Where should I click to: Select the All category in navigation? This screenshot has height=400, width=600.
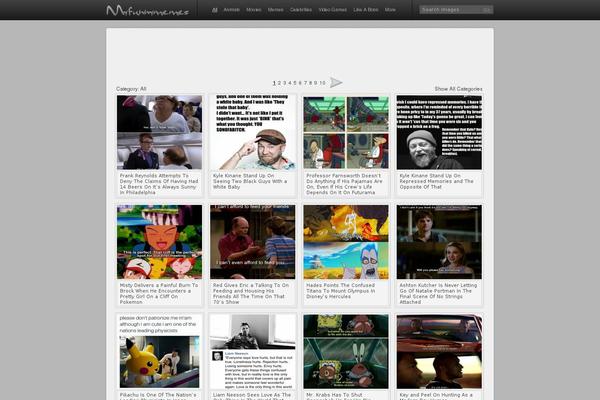215,10
